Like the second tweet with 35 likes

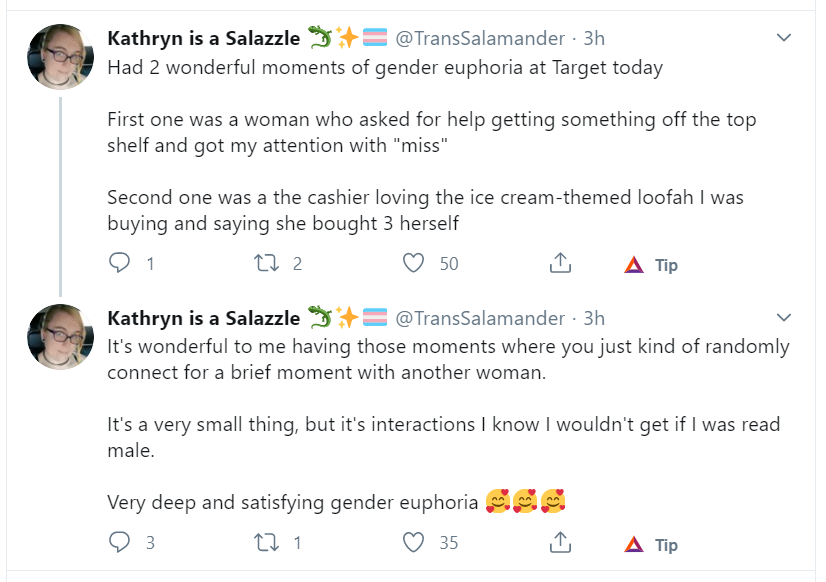414,542
